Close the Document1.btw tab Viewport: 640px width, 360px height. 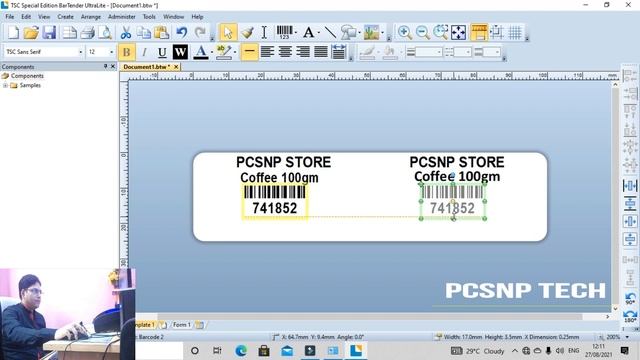click(176, 67)
